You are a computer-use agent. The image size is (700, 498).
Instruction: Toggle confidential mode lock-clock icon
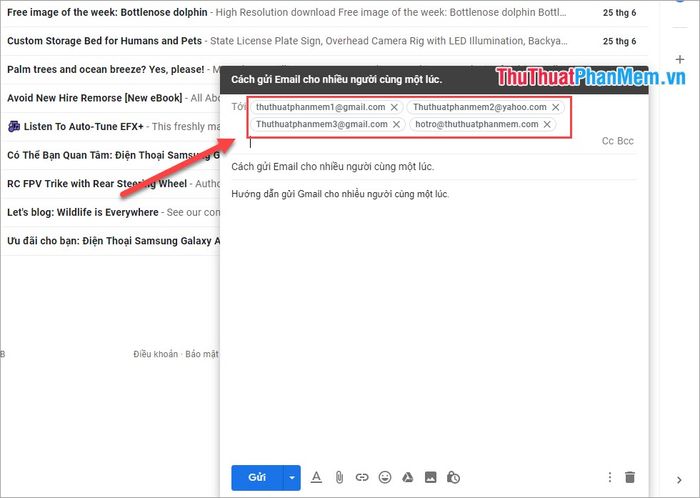tap(453, 477)
